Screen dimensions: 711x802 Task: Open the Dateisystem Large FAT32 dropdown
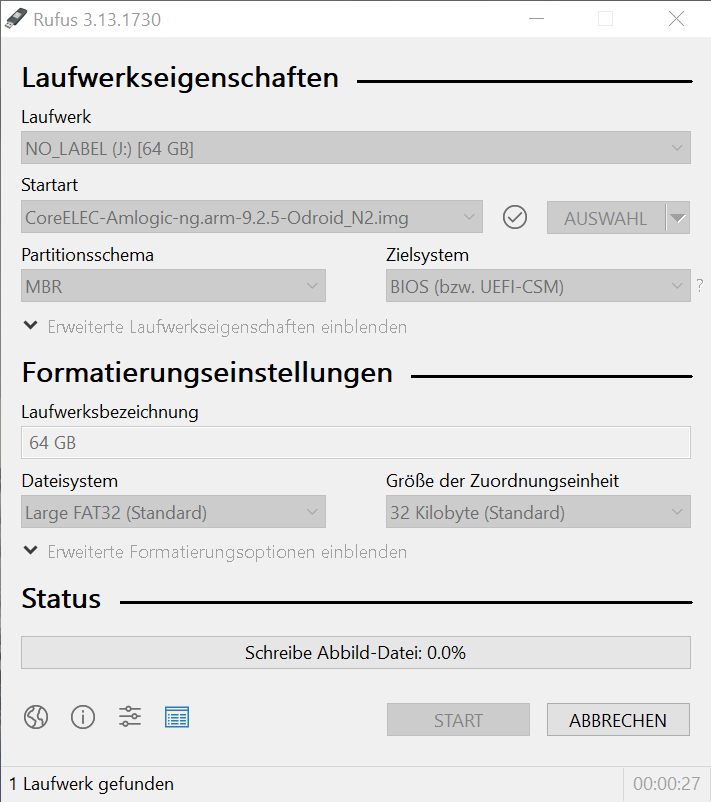tap(173, 511)
